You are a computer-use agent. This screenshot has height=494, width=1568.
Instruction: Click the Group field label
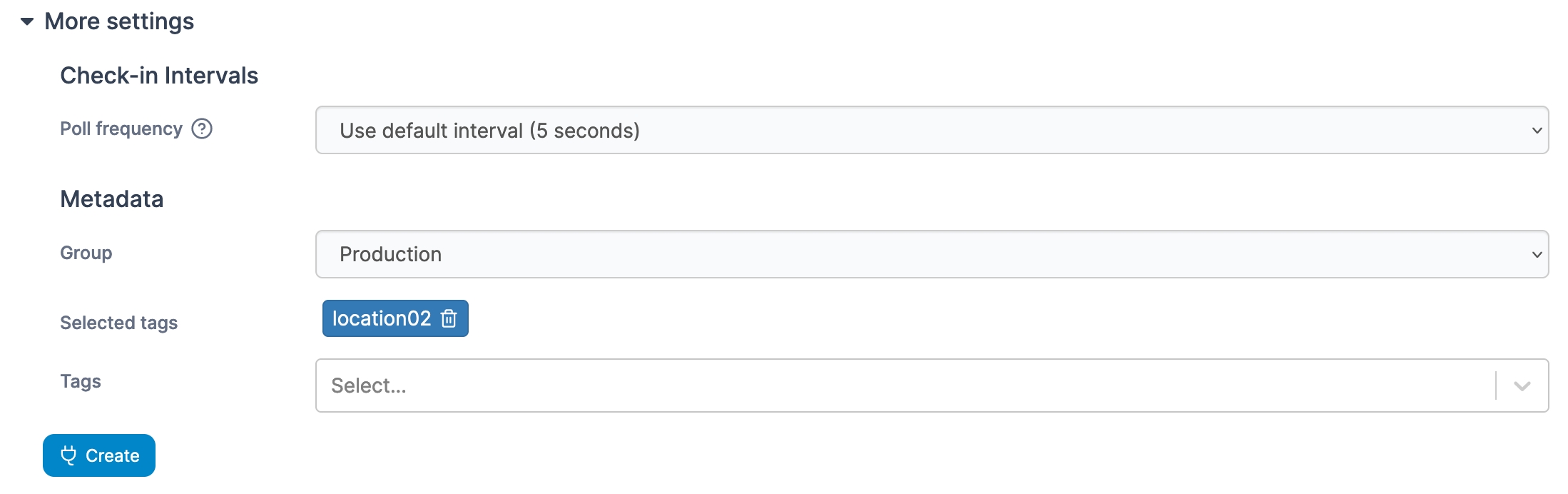click(86, 253)
